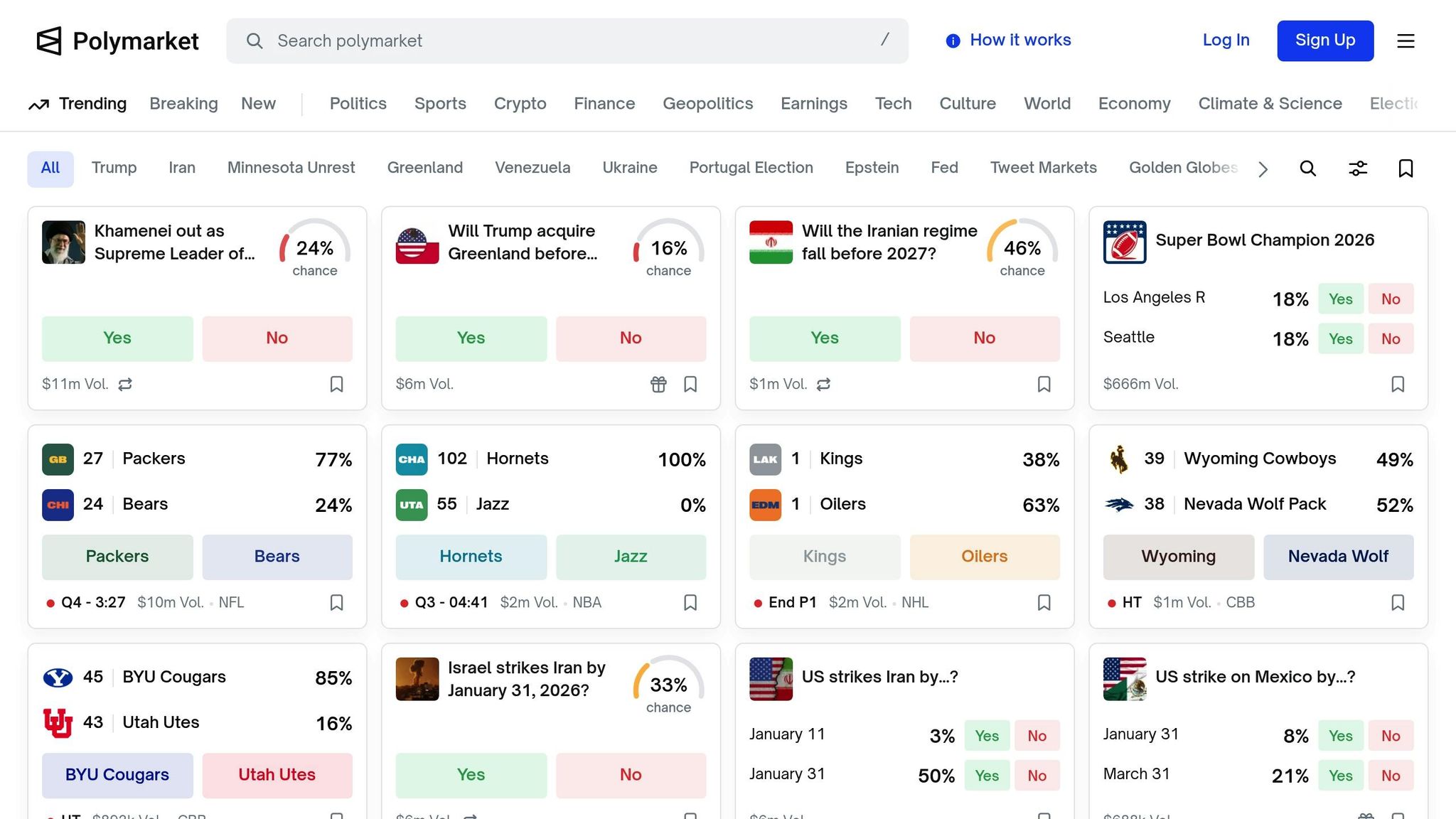
Task: Open the filter sliders icon
Action: (1358, 168)
